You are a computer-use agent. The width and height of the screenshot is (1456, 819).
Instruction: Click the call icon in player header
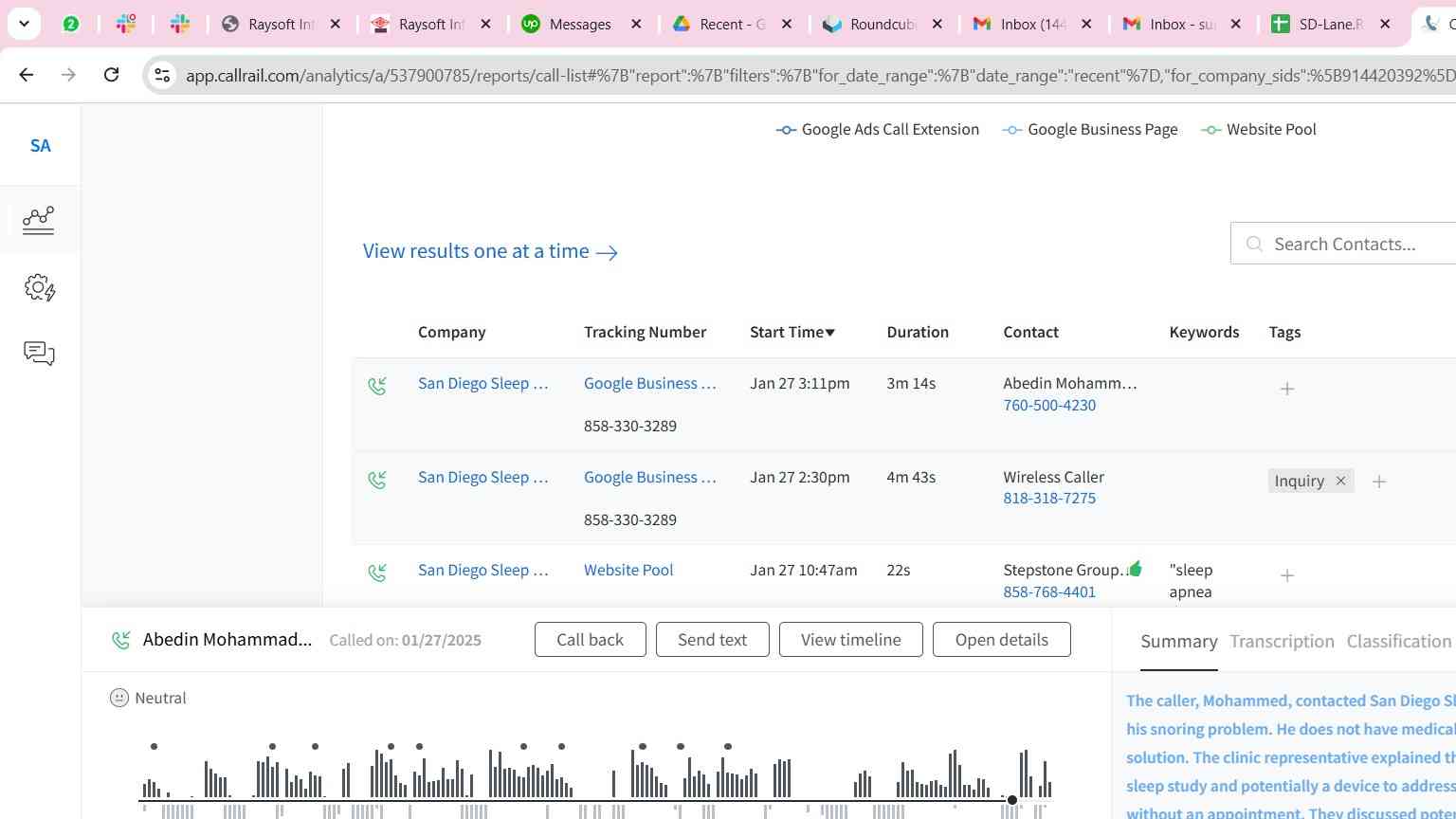point(121,641)
